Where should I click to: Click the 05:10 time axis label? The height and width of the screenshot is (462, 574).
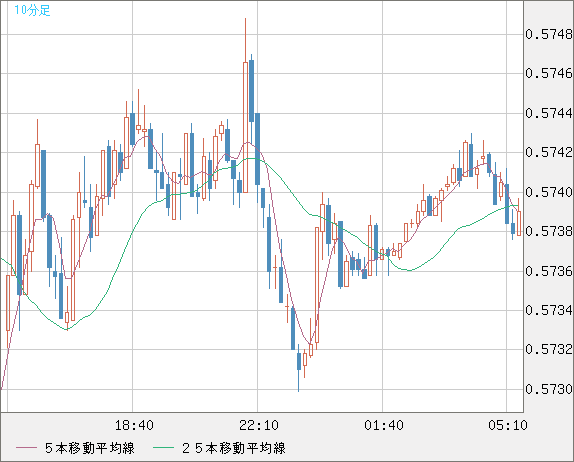508,425
